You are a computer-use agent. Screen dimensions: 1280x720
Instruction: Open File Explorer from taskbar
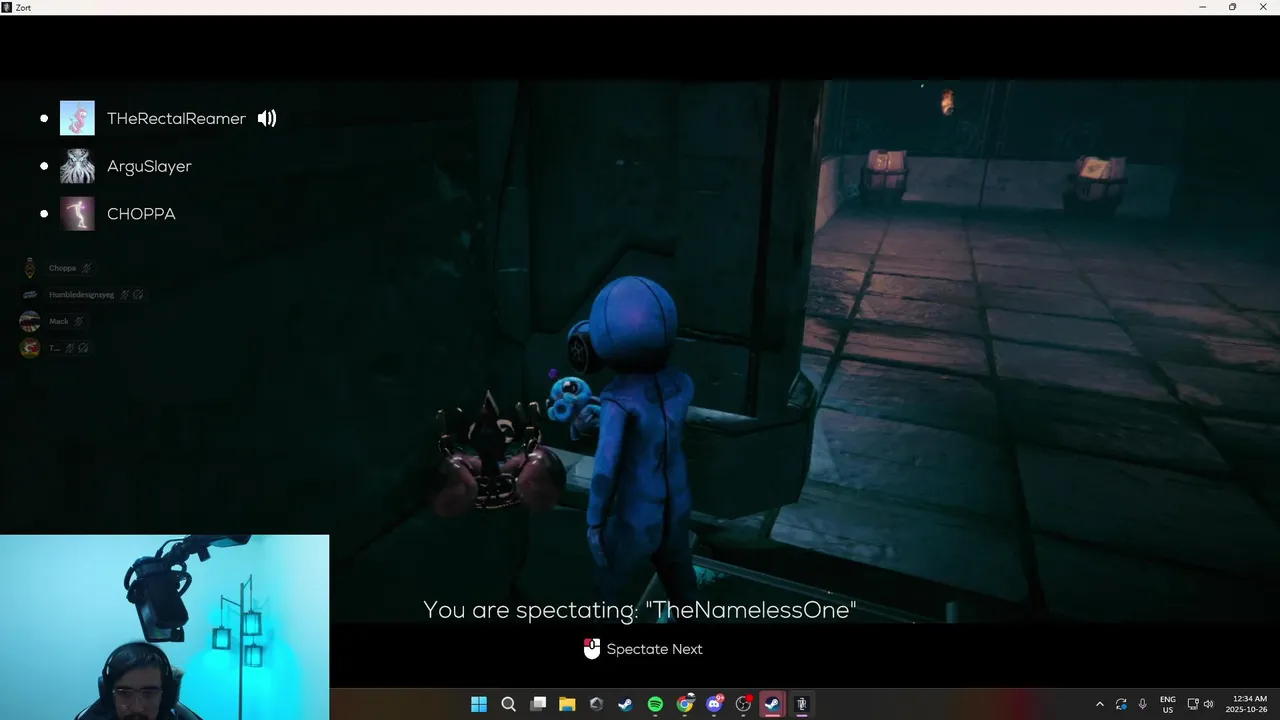[x=567, y=704]
